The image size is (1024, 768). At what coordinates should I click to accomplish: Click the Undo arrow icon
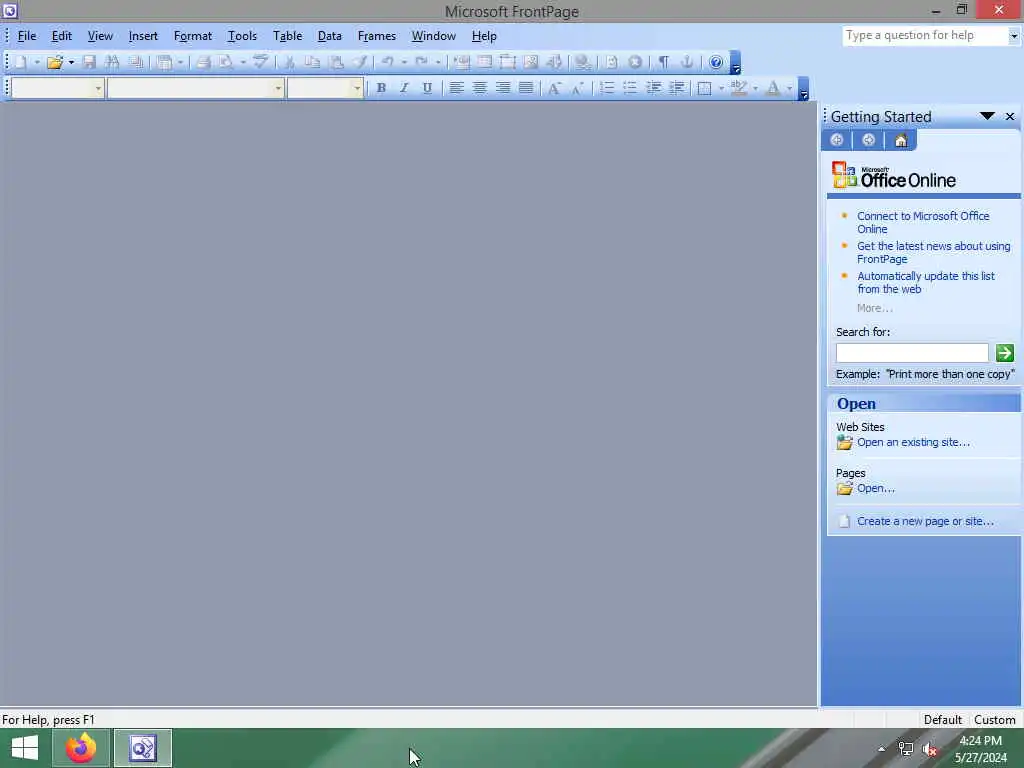(x=388, y=62)
